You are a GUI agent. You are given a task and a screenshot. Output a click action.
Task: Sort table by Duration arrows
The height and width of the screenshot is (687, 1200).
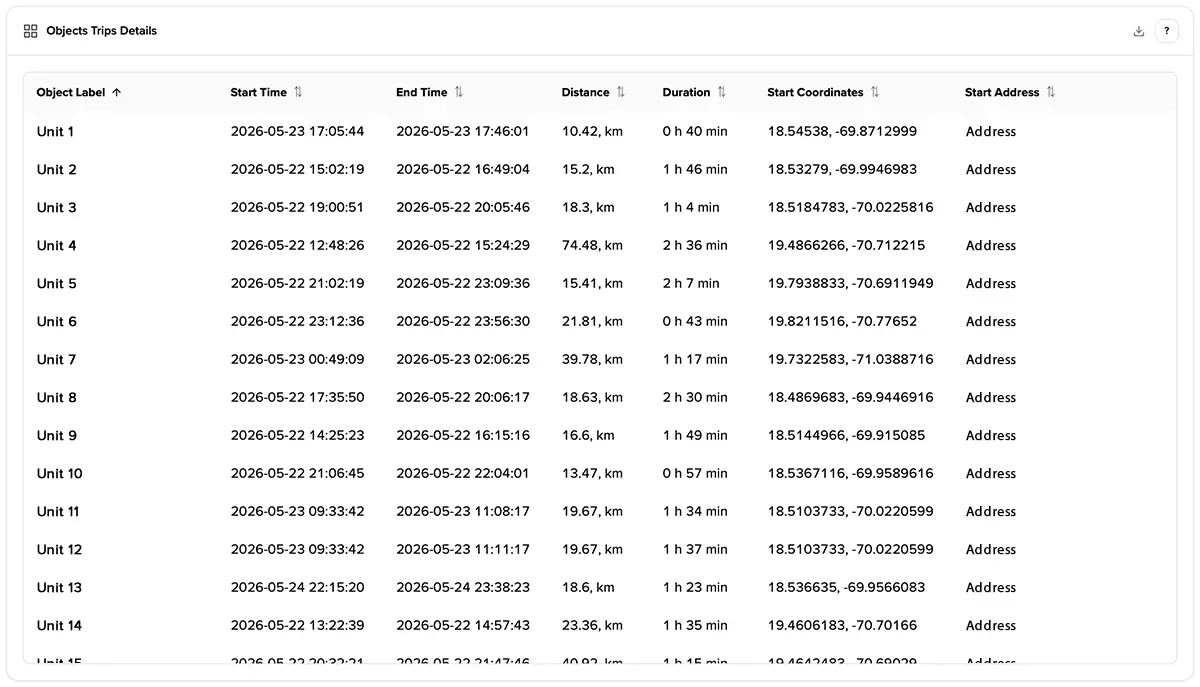[x=722, y=92]
